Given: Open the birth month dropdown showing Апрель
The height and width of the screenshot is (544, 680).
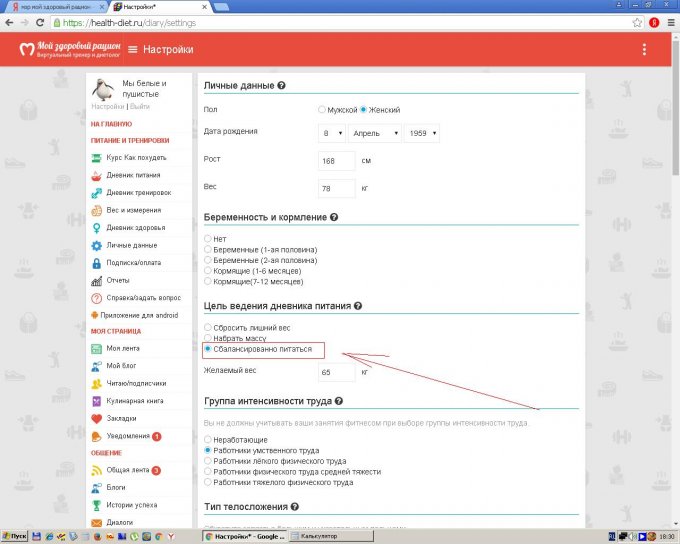Looking at the screenshot, I should pos(374,133).
